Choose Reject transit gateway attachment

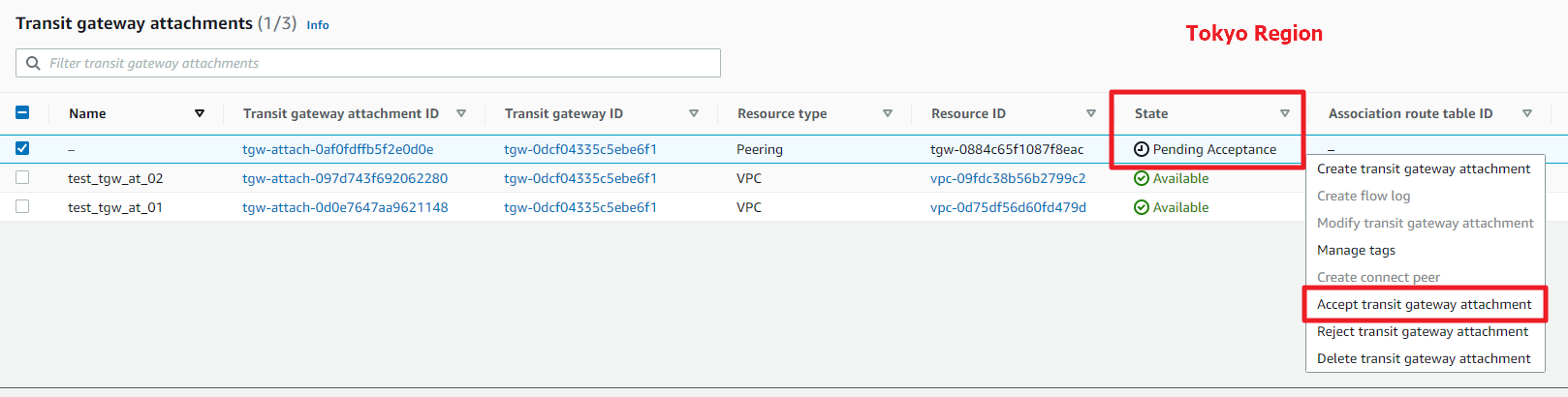[1423, 331]
